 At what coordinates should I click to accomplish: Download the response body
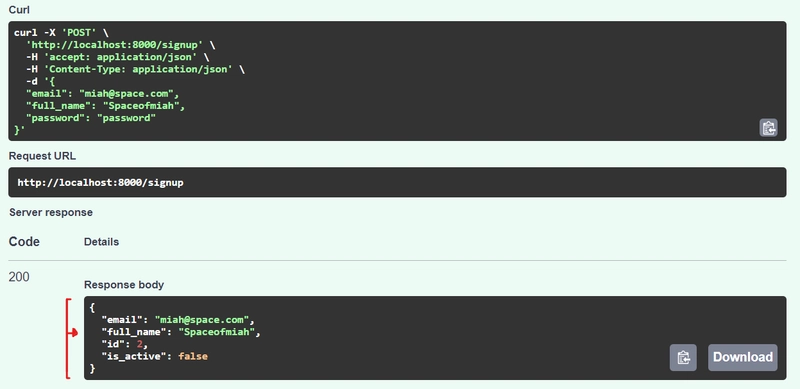point(743,357)
